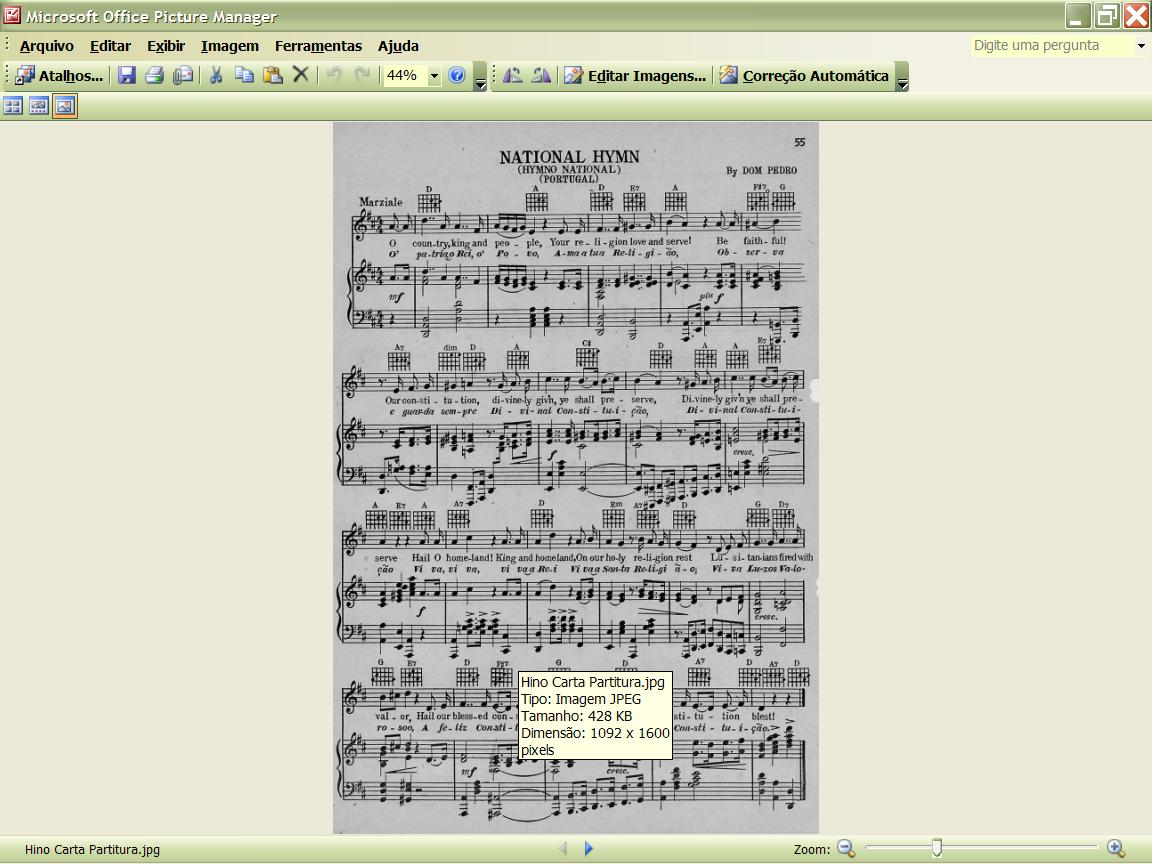The image size is (1152, 864).
Task: Switch to Filmstrip view
Action: pyautogui.click(x=39, y=107)
